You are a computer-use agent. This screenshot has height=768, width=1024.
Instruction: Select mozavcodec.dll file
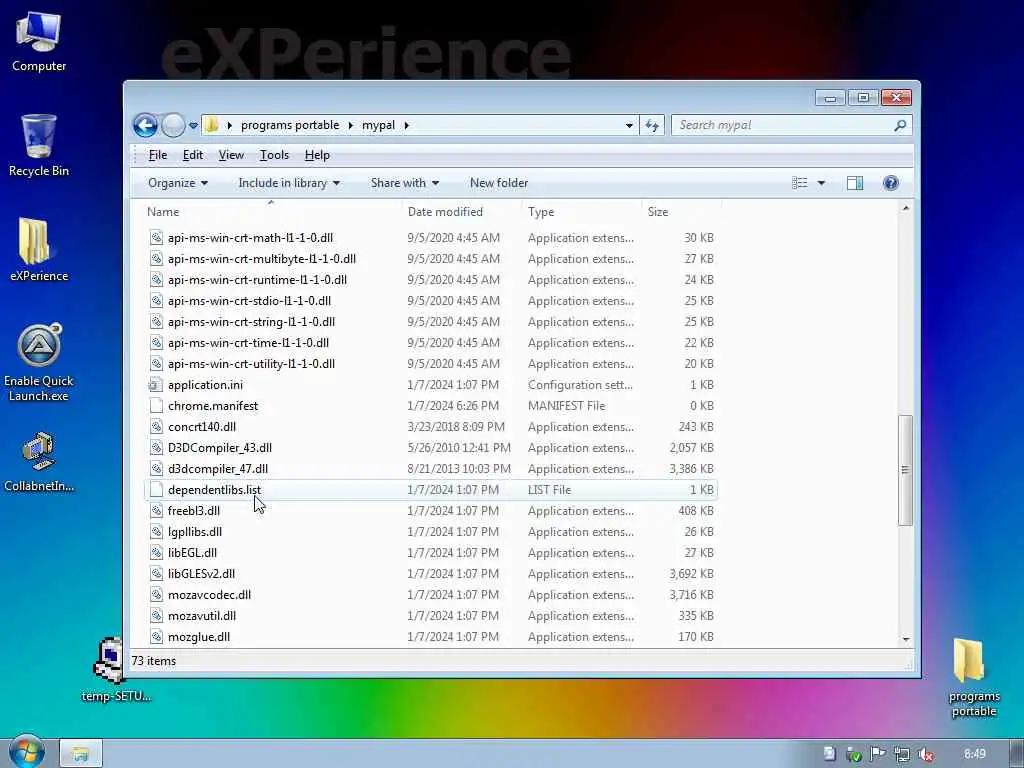tap(431, 595)
